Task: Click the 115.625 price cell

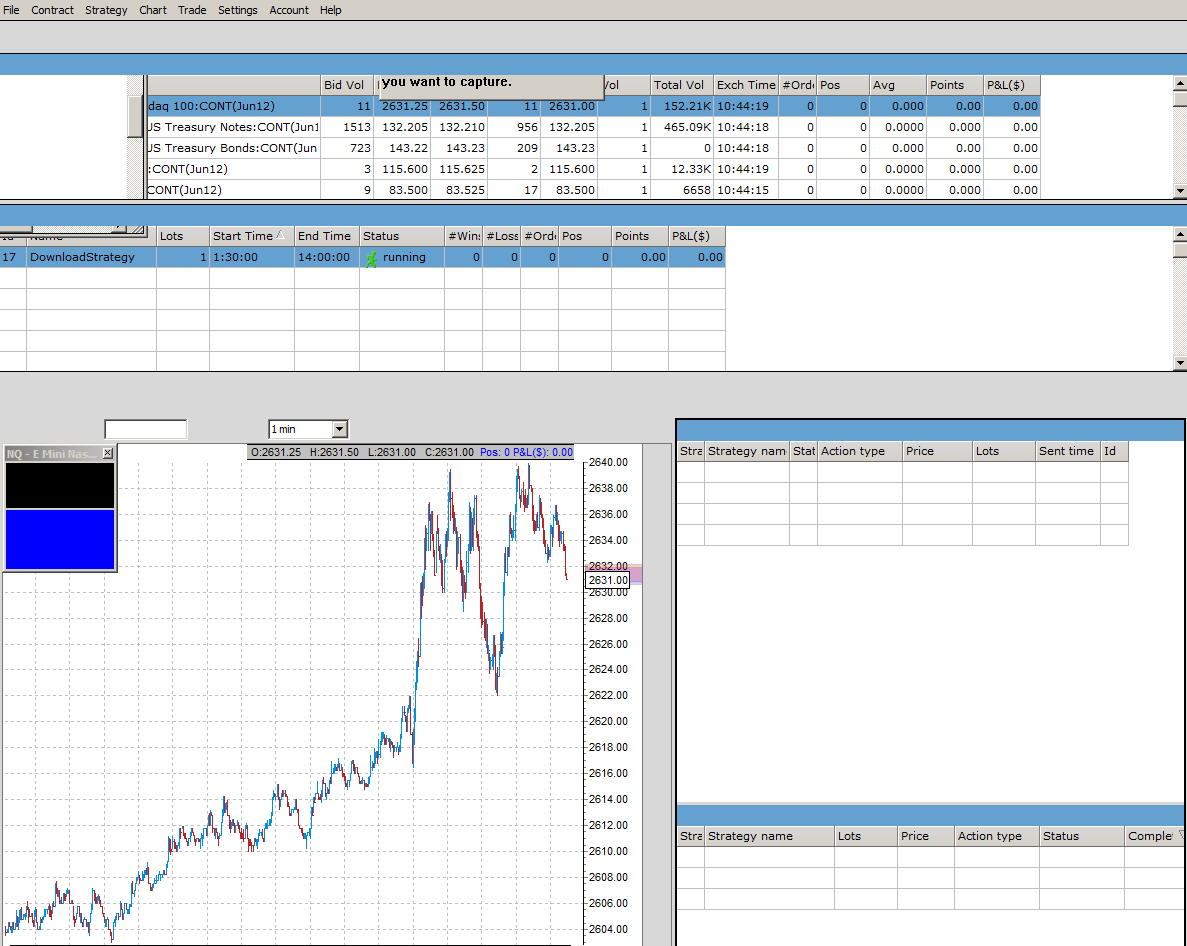Action: tap(460, 169)
